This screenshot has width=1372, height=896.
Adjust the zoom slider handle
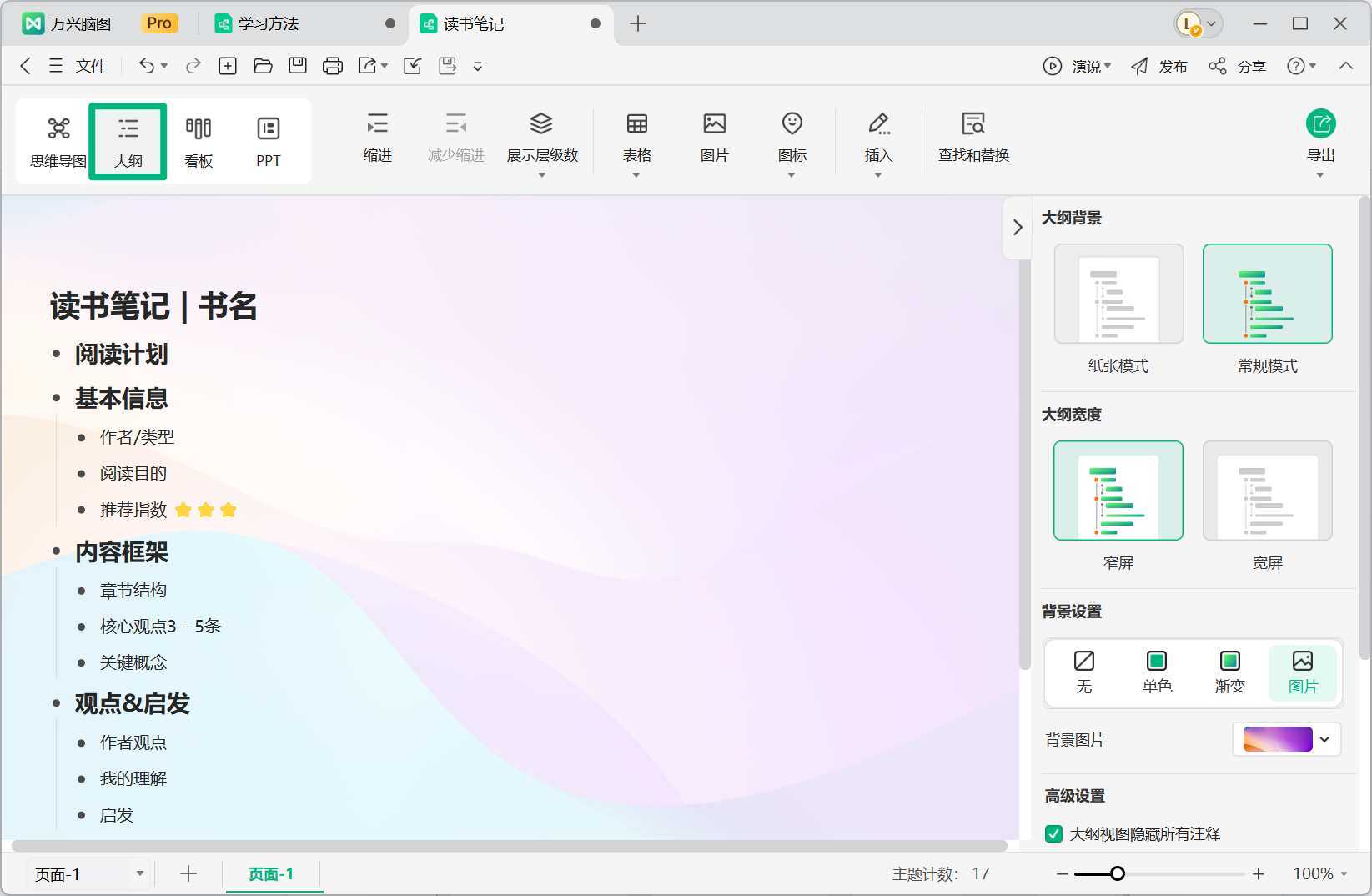(x=1118, y=873)
